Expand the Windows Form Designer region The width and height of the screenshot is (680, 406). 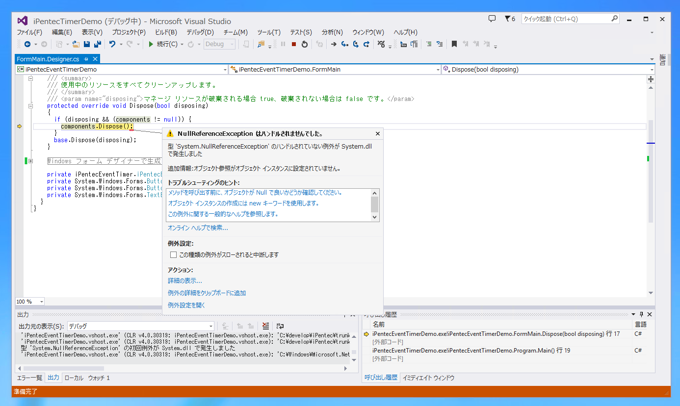click(30, 161)
